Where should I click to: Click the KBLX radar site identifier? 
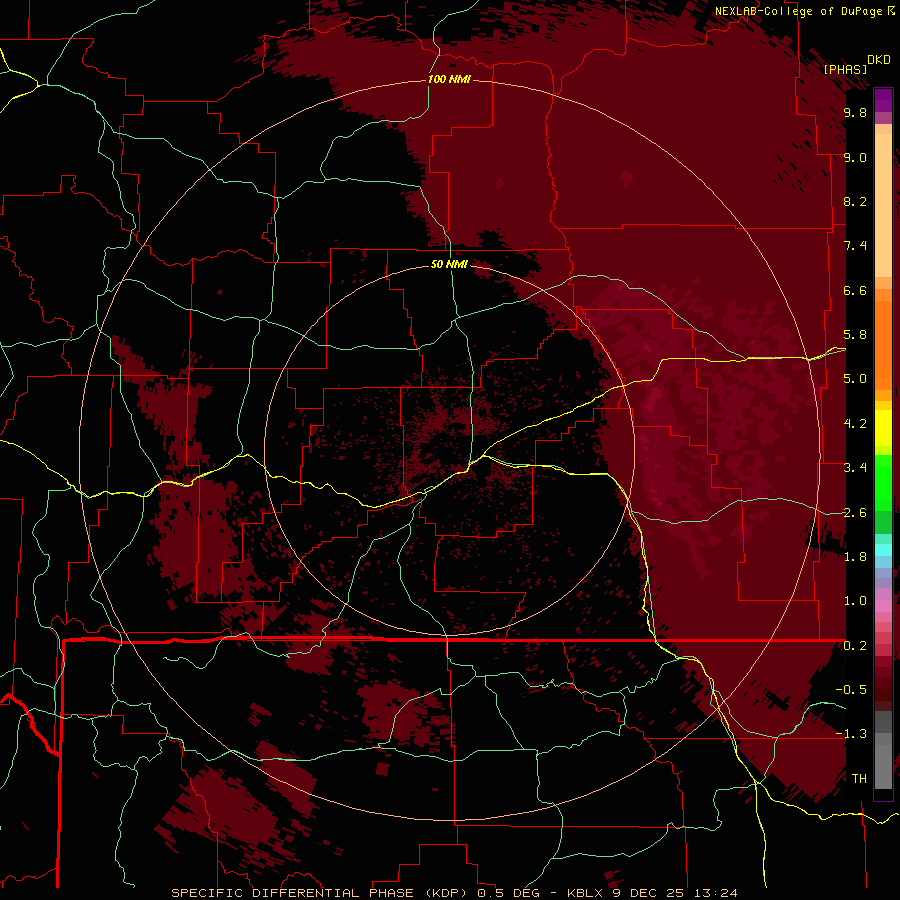click(587, 893)
